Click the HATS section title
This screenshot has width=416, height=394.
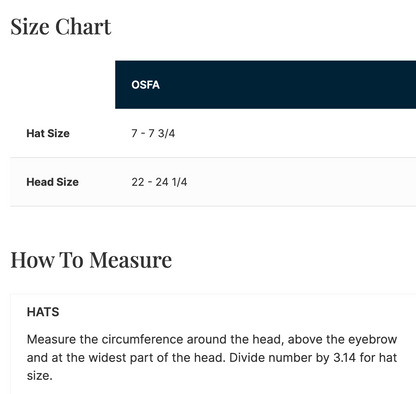43,312
